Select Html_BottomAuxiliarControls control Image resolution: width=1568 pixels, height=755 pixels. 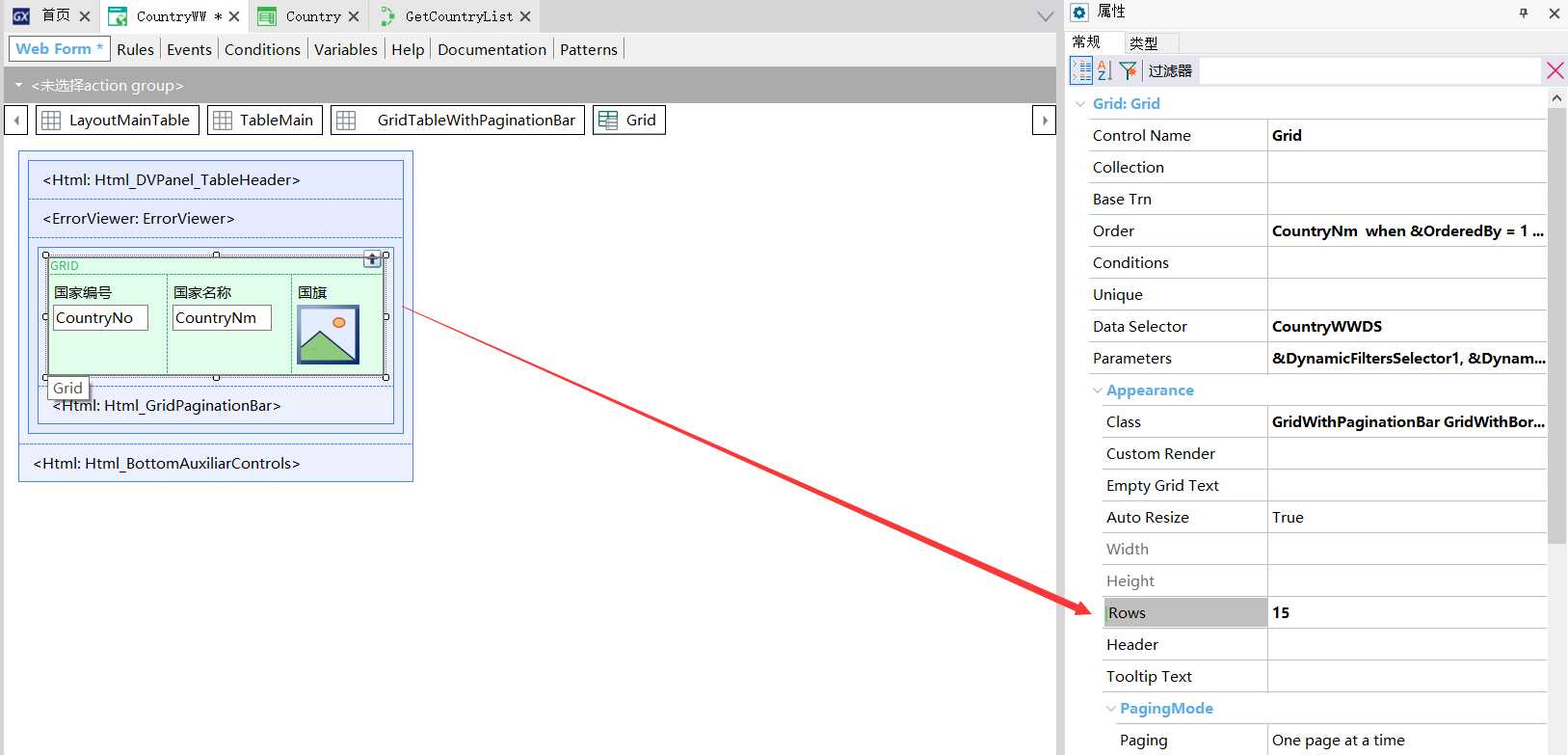(216, 463)
